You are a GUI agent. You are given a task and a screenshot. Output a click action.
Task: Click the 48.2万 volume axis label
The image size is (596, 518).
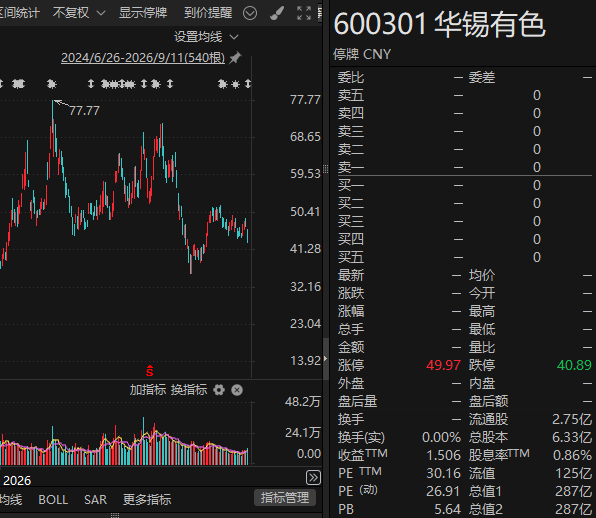tap(303, 402)
